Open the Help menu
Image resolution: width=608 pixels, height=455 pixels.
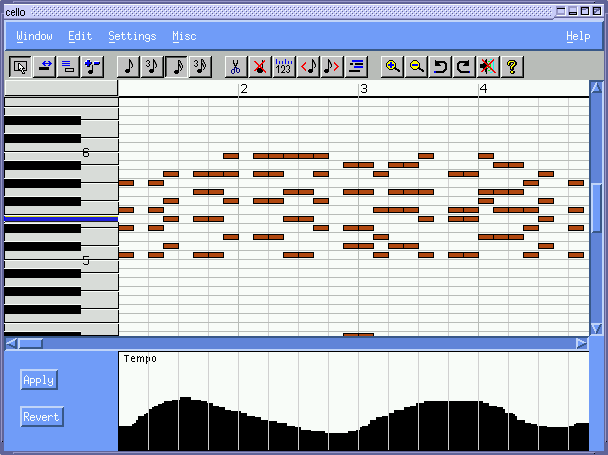coord(577,36)
